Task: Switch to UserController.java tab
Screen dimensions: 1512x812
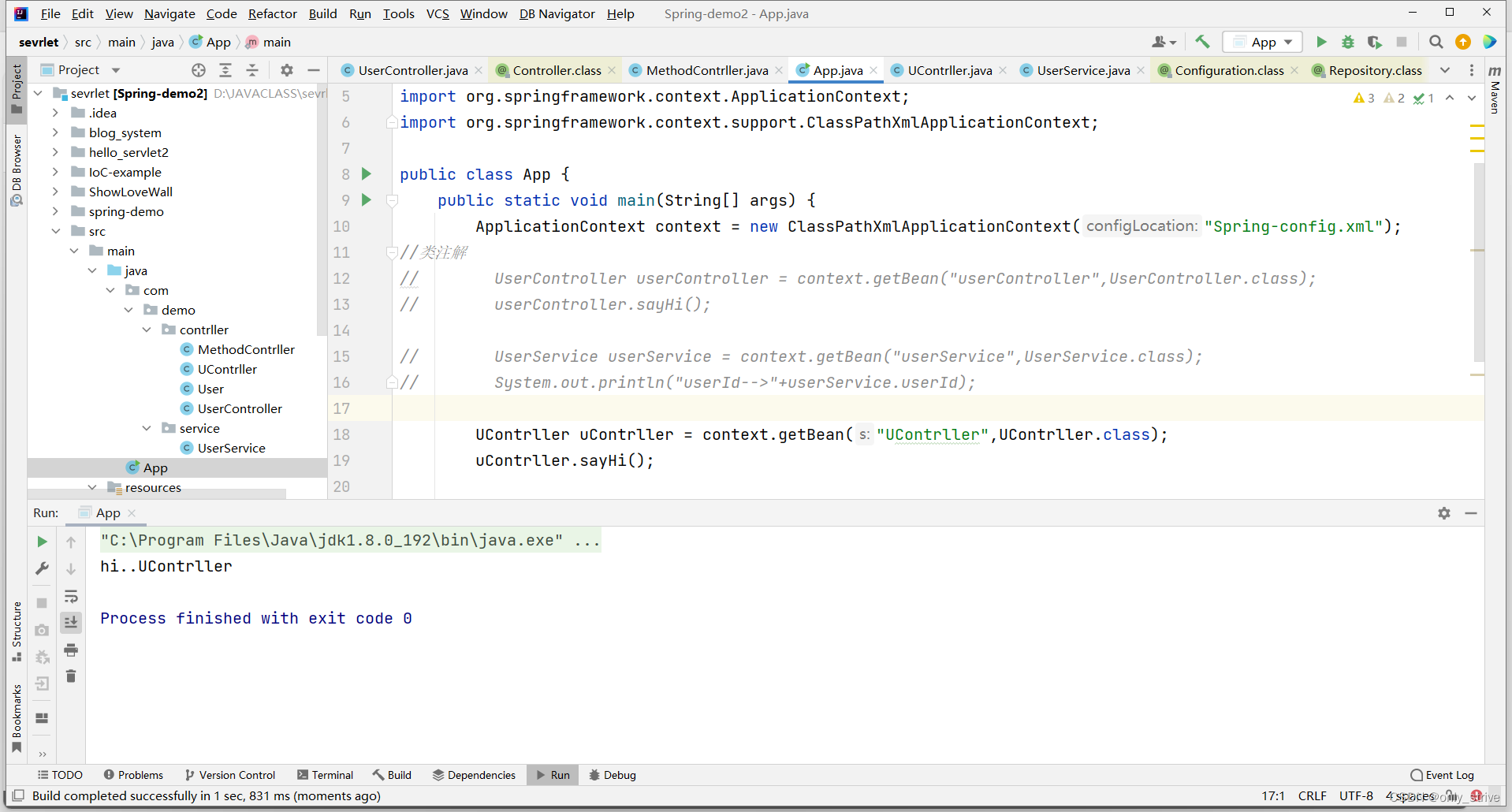Action: coord(412,70)
